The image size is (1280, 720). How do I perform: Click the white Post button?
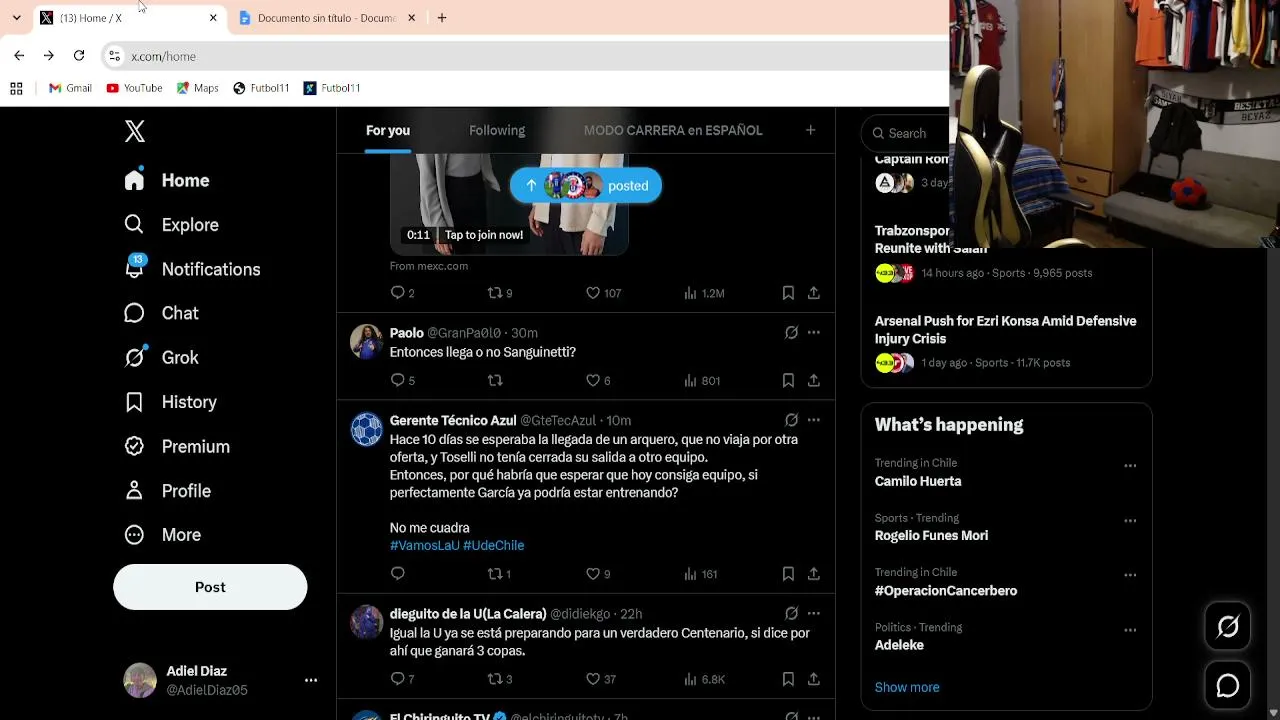tap(210, 587)
